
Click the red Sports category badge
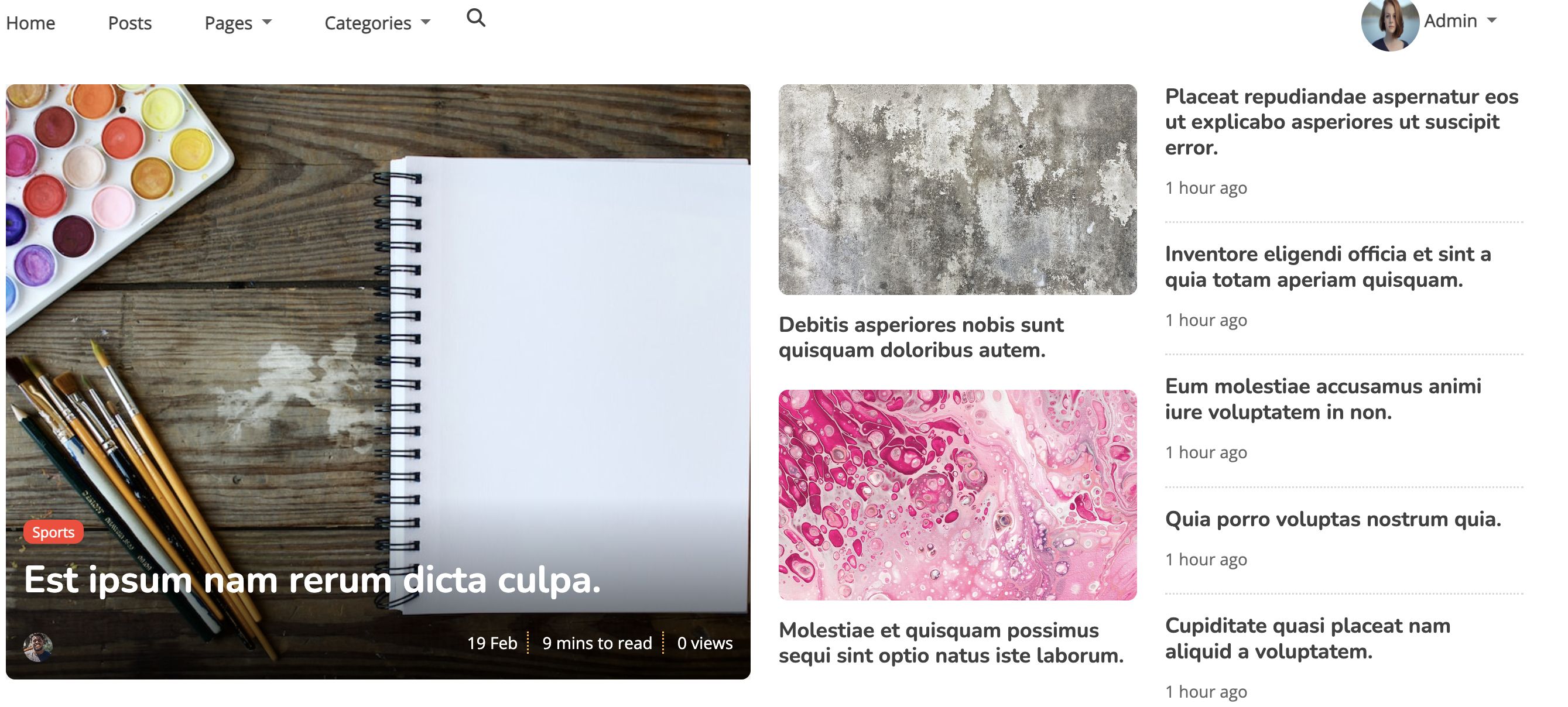[x=53, y=532]
